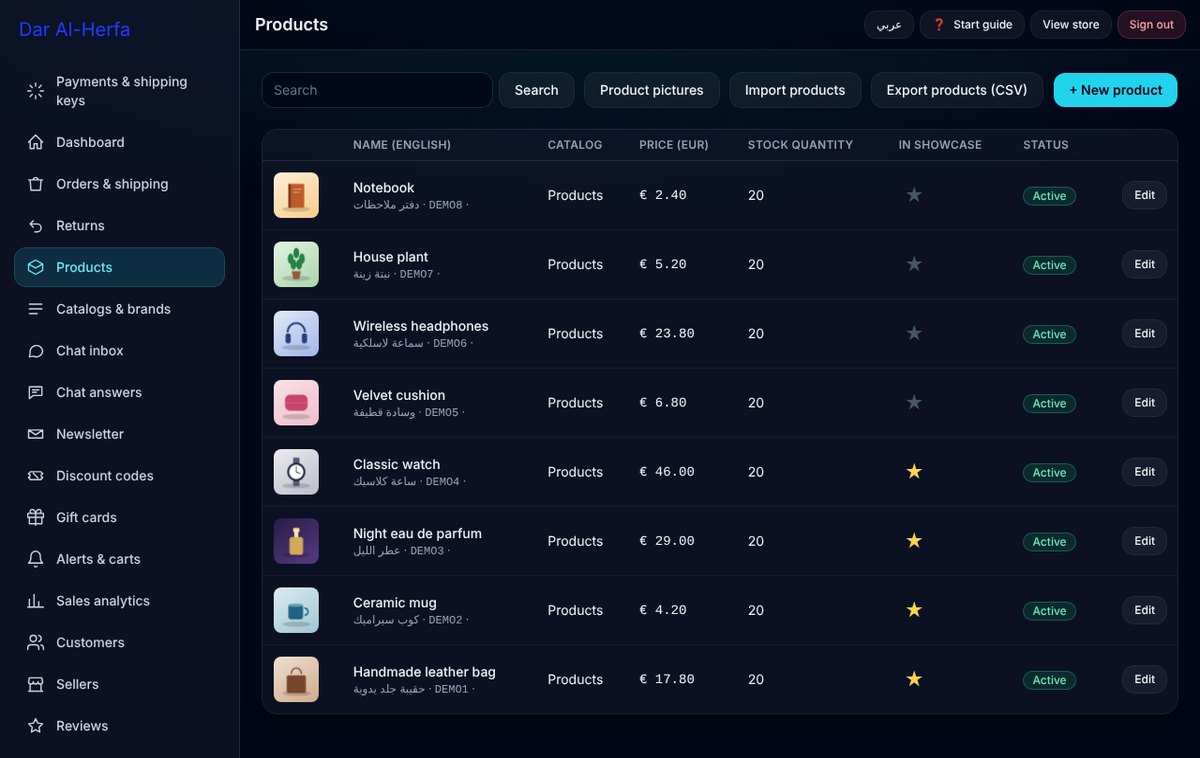Click the Sales analytics chart icon
Image resolution: width=1200 pixels, height=758 pixels.
click(x=36, y=601)
